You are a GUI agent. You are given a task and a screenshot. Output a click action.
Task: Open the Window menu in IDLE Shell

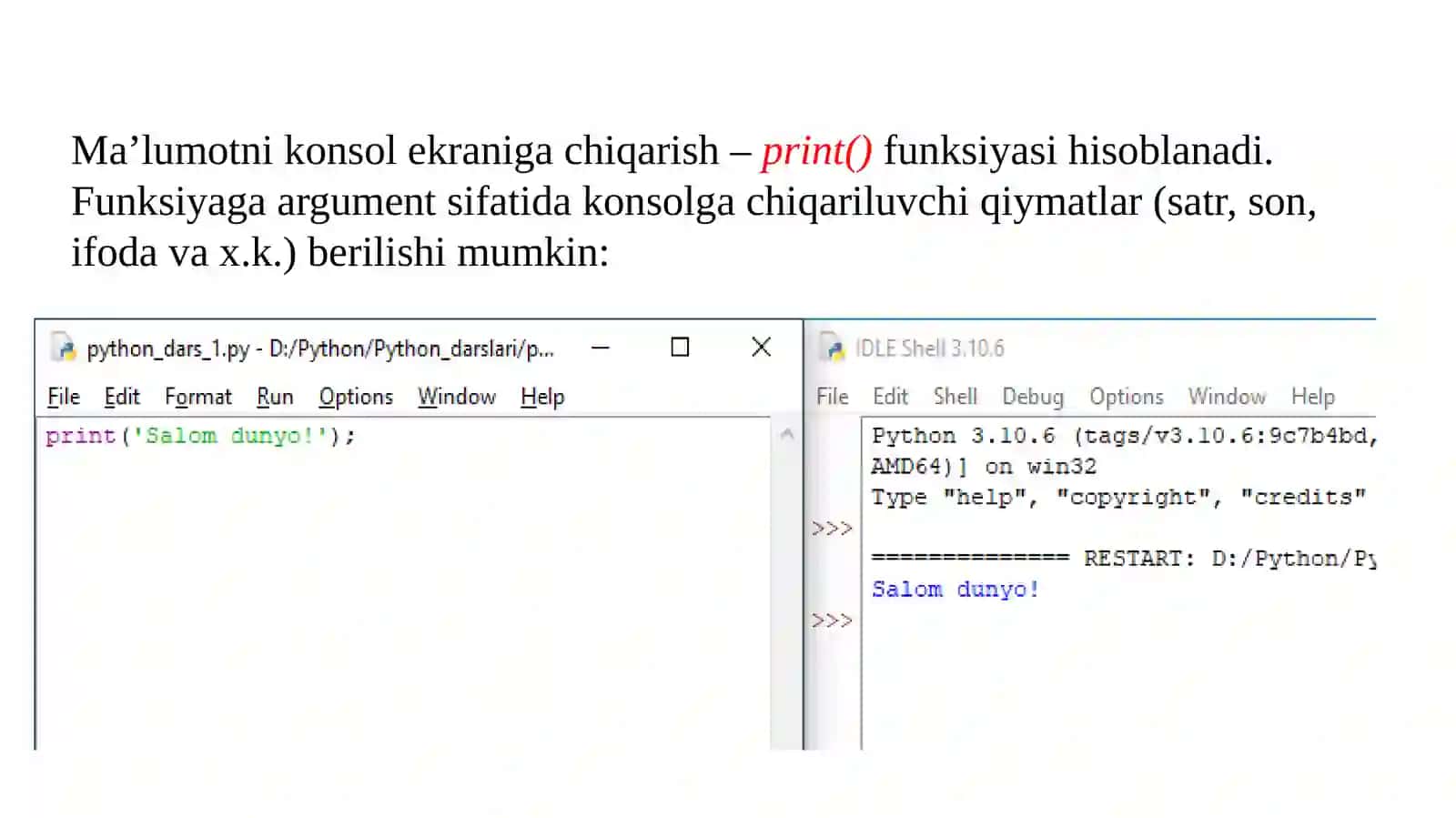[1227, 397]
